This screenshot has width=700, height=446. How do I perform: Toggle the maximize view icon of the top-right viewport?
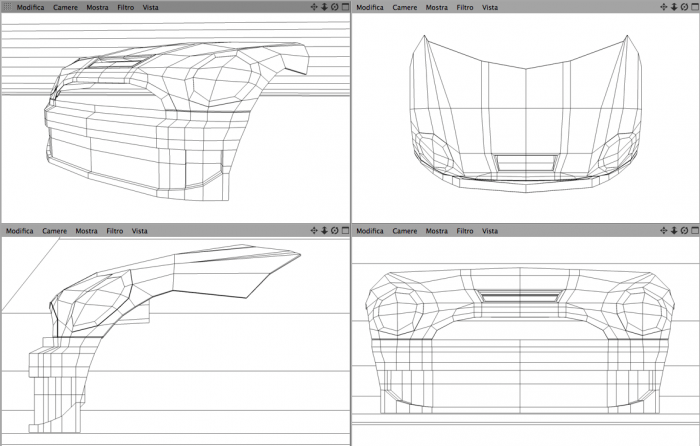coord(695,7)
